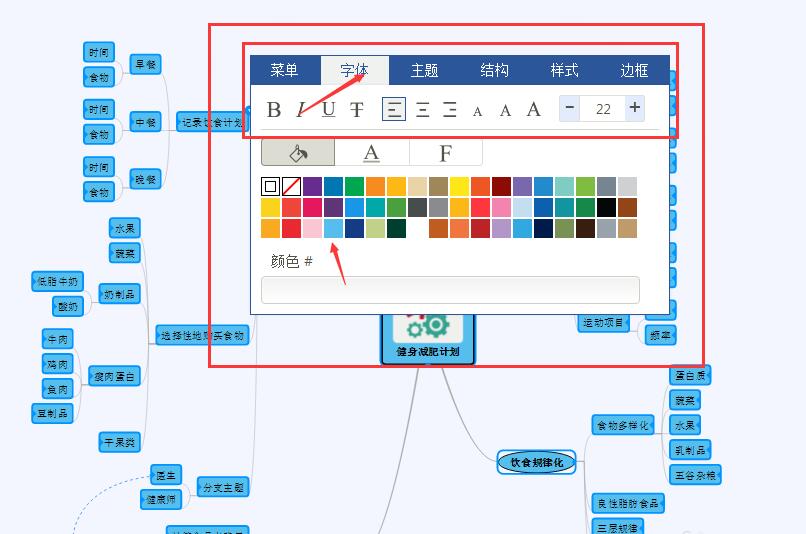
Task: Open the 边框 tab
Action: pos(634,70)
